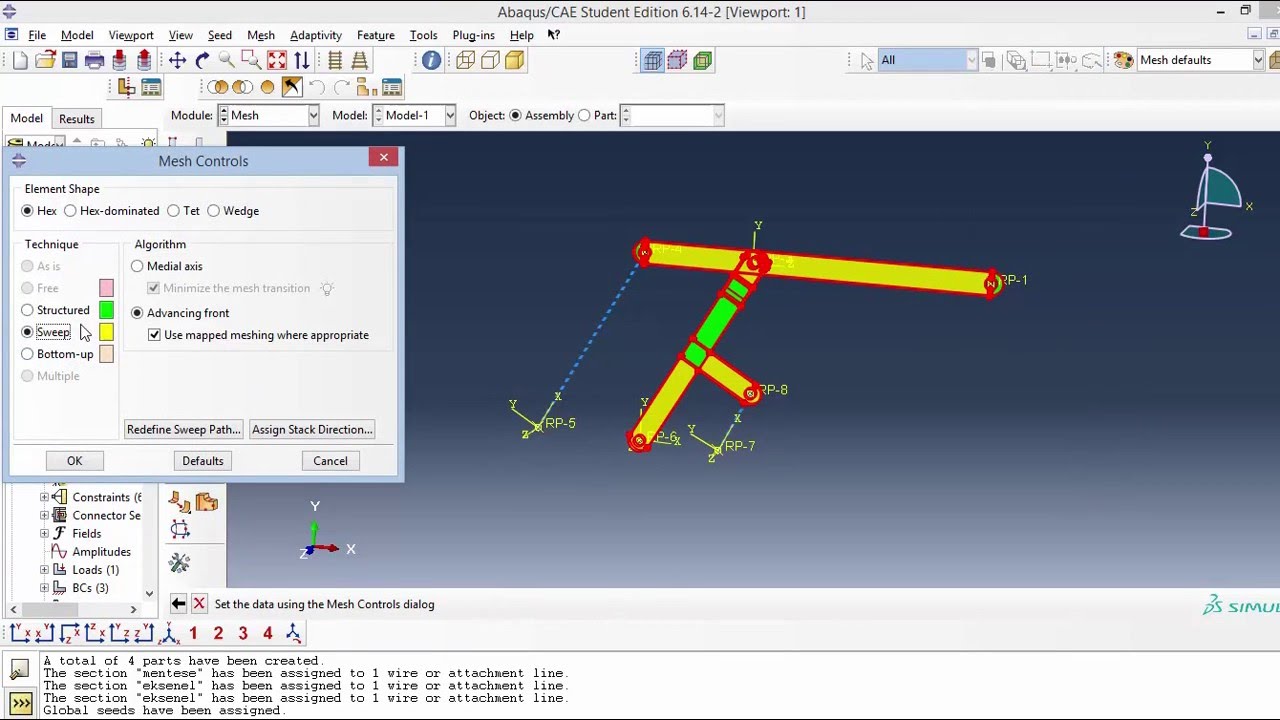Viewport: 1280px width, 720px height.
Task: Expand the BCs (3) tree node
Action: tap(44, 588)
